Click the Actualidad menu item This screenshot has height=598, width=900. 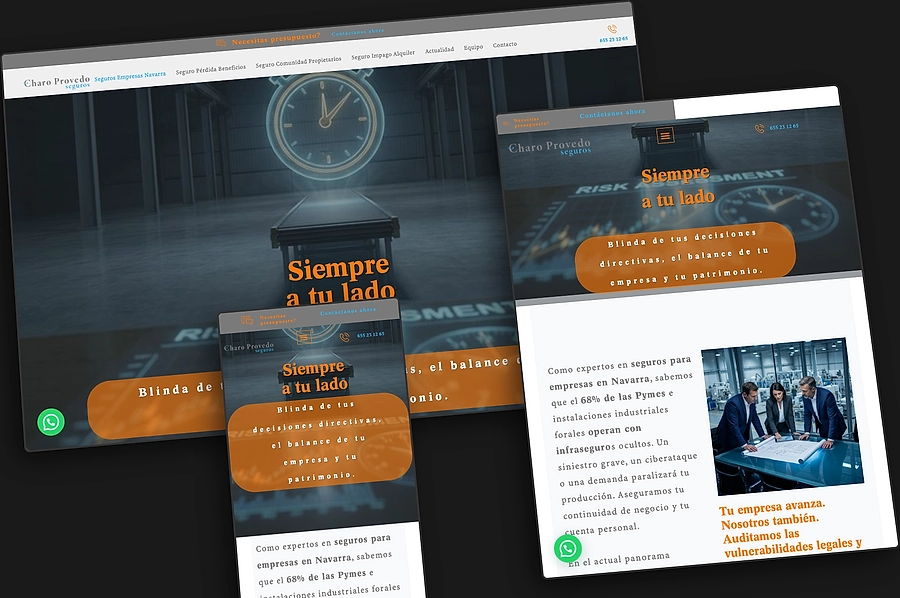pyautogui.click(x=439, y=50)
